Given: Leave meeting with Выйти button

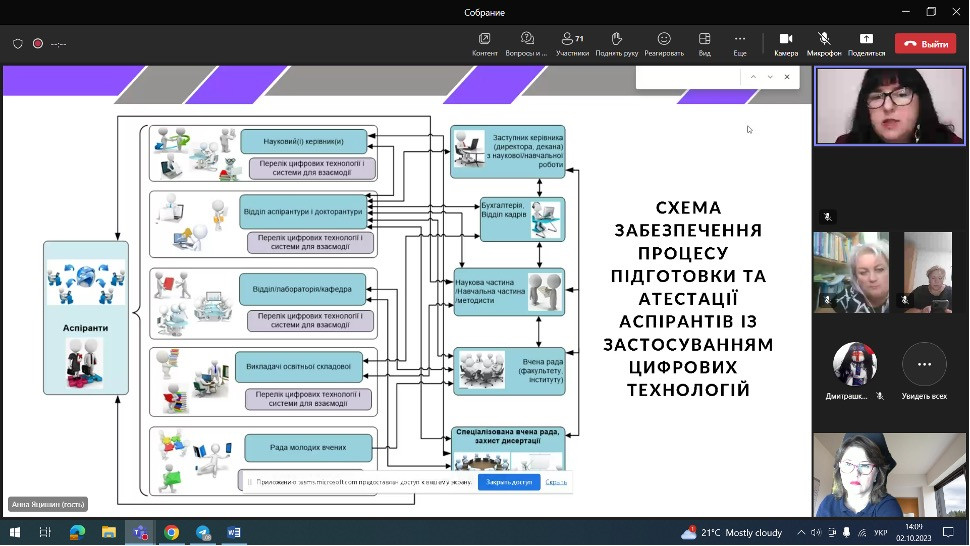Looking at the screenshot, I should pyautogui.click(x=925, y=44).
